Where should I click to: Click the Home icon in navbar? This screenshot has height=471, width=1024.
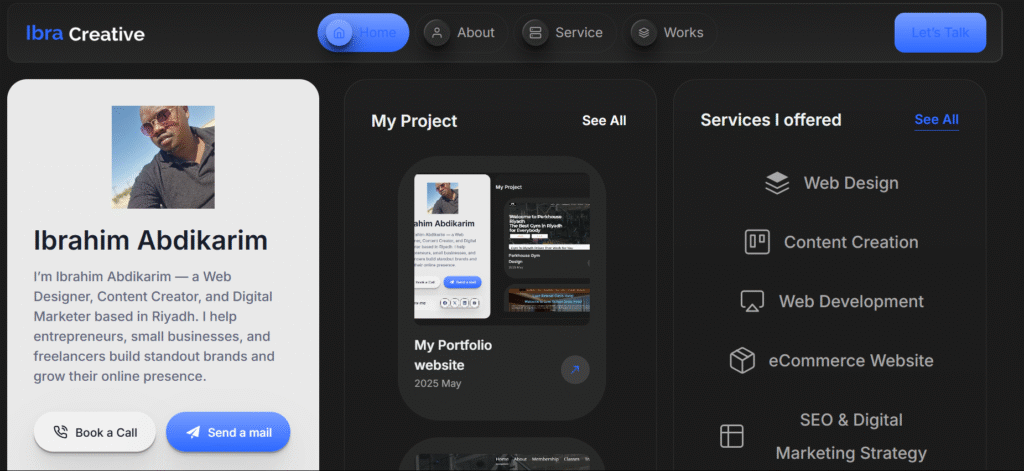(339, 33)
